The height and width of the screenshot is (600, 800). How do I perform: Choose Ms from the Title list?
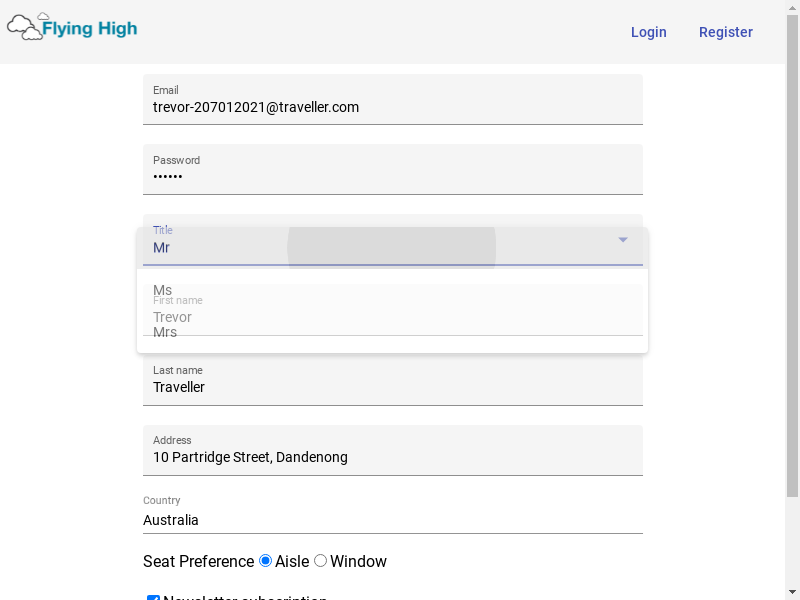point(163,291)
